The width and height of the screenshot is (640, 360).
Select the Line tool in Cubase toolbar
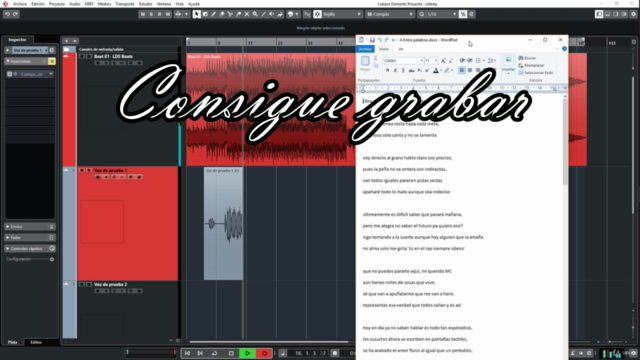[263, 14]
